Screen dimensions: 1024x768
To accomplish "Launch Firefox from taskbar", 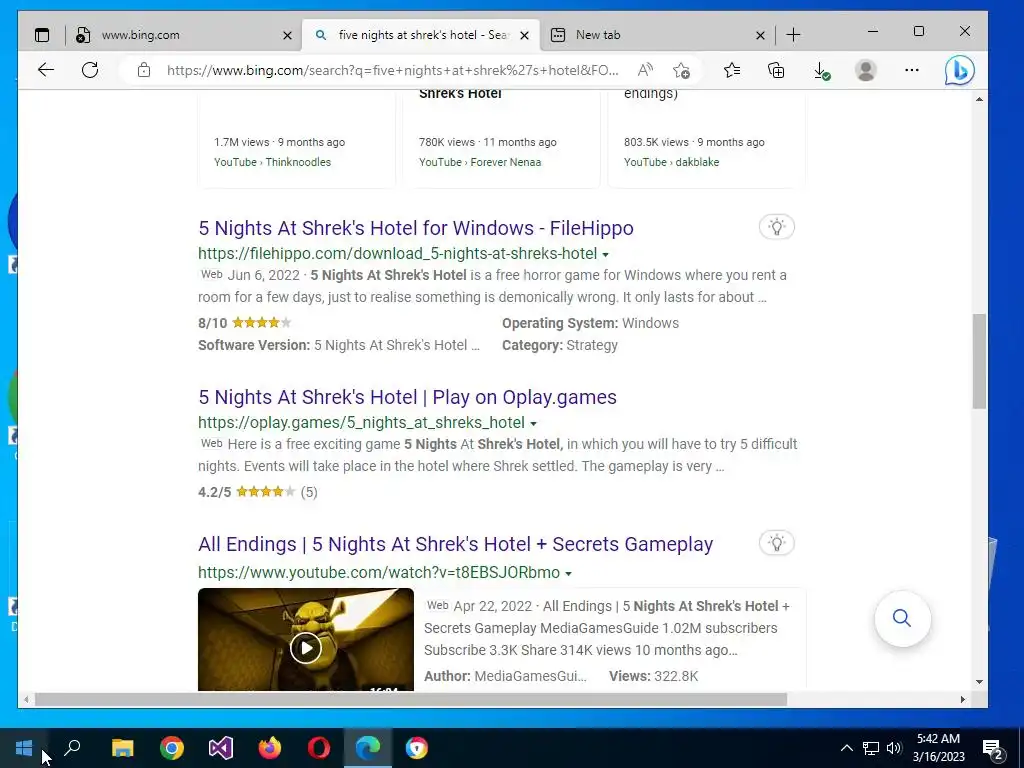I will click(x=270, y=748).
